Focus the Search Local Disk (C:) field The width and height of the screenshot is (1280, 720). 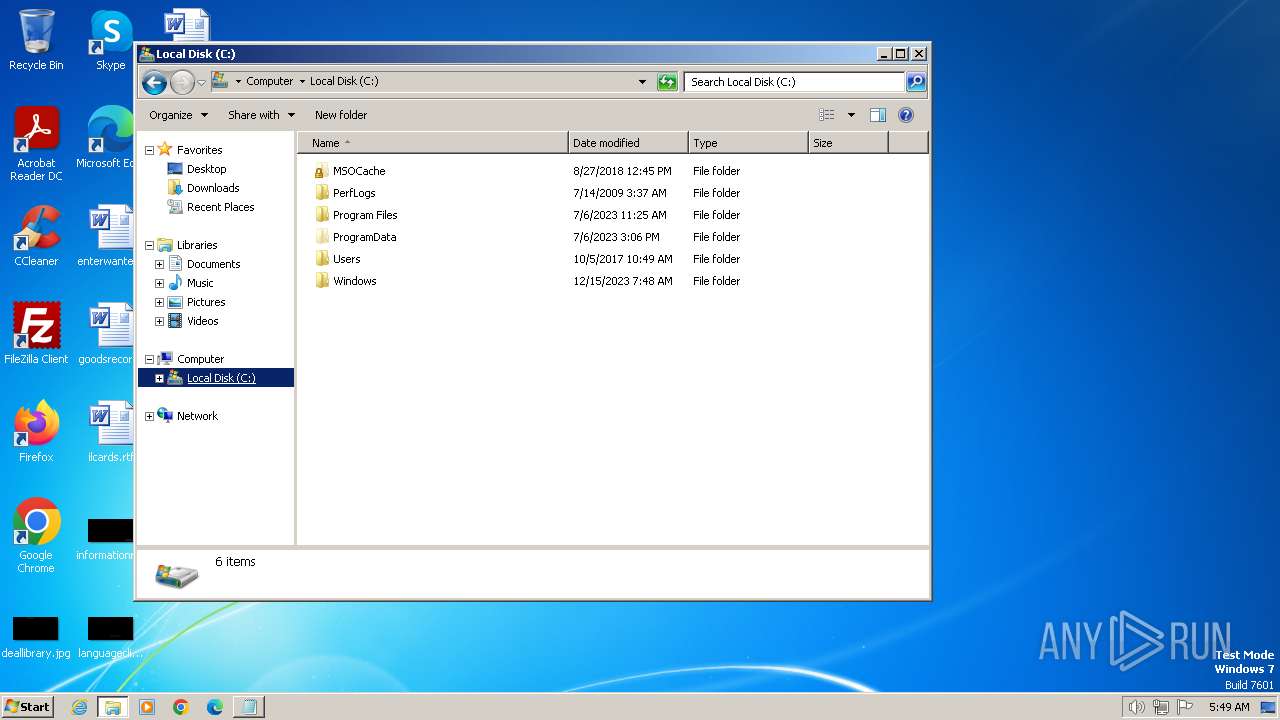click(794, 82)
